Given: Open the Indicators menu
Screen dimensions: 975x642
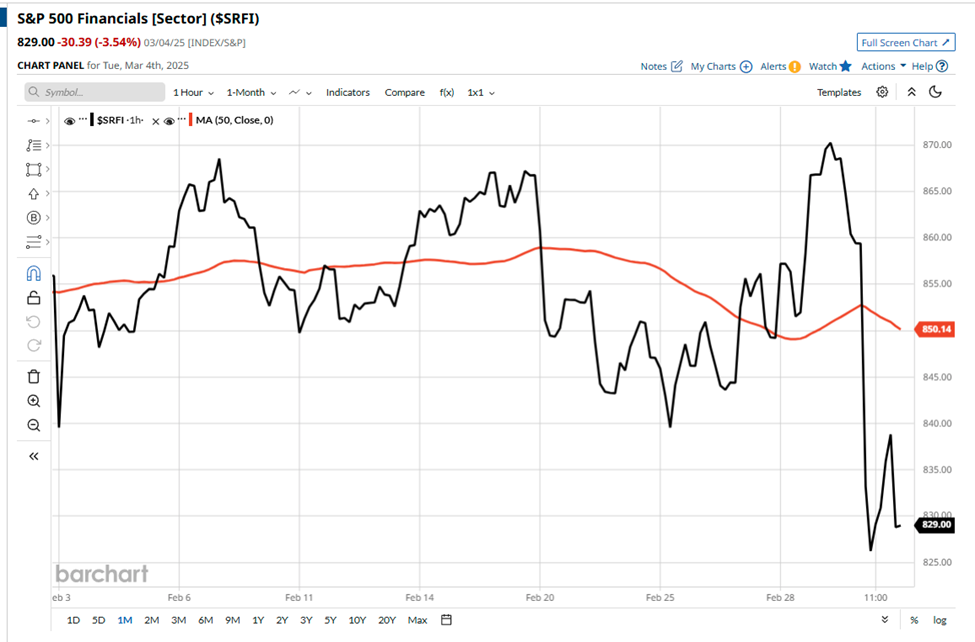Looking at the screenshot, I should tap(347, 92).
